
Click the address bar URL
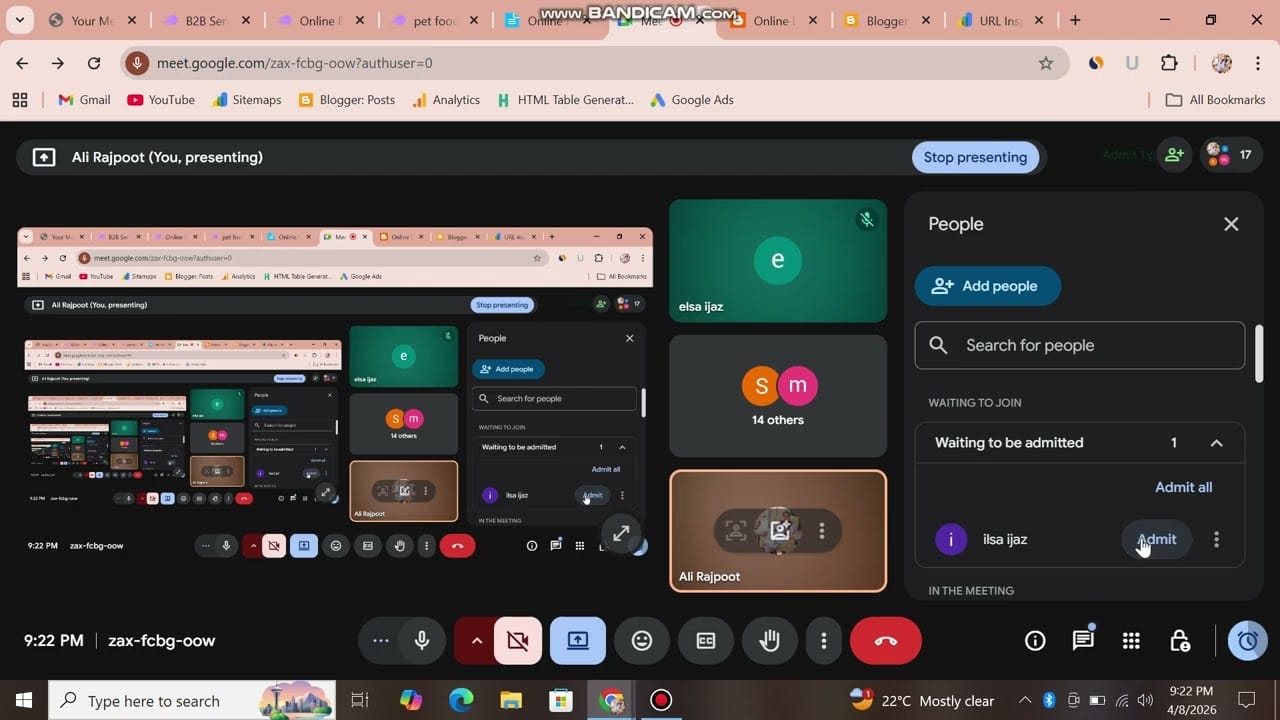tap(294, 63)
